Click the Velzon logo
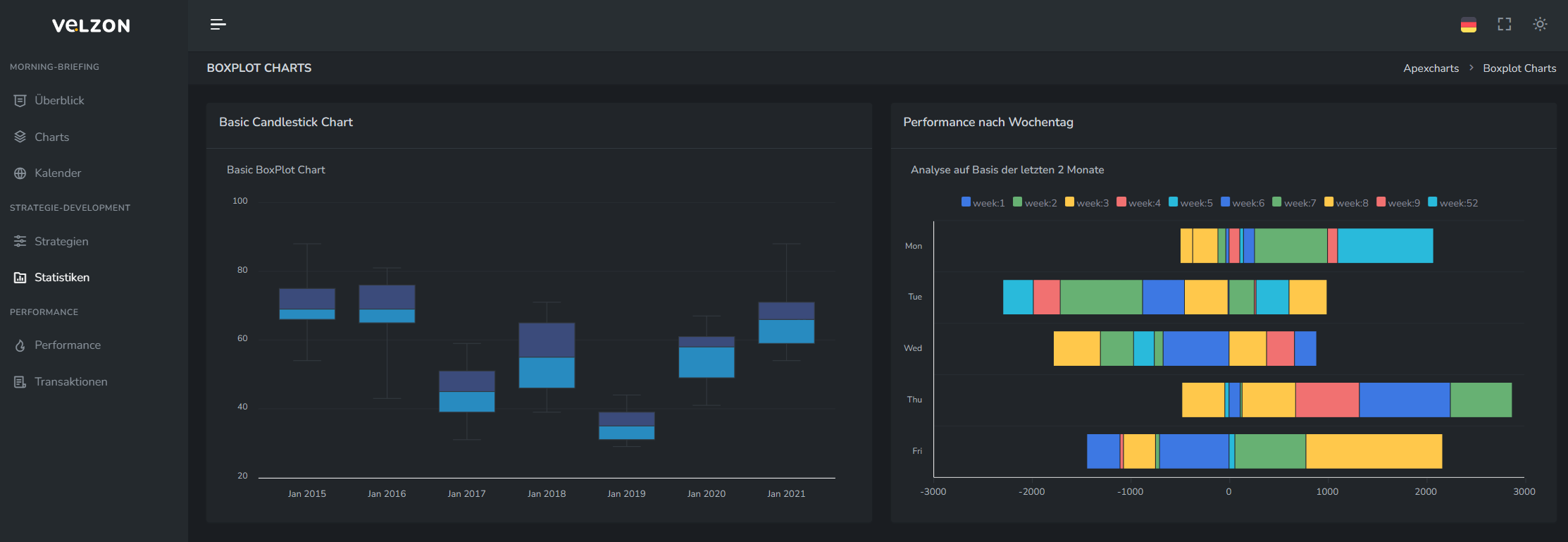 pyautogui.click(x=91, y=26)
